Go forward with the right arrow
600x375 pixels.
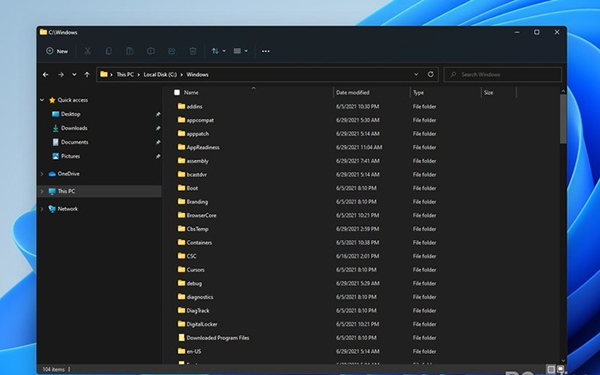(60, 75)
